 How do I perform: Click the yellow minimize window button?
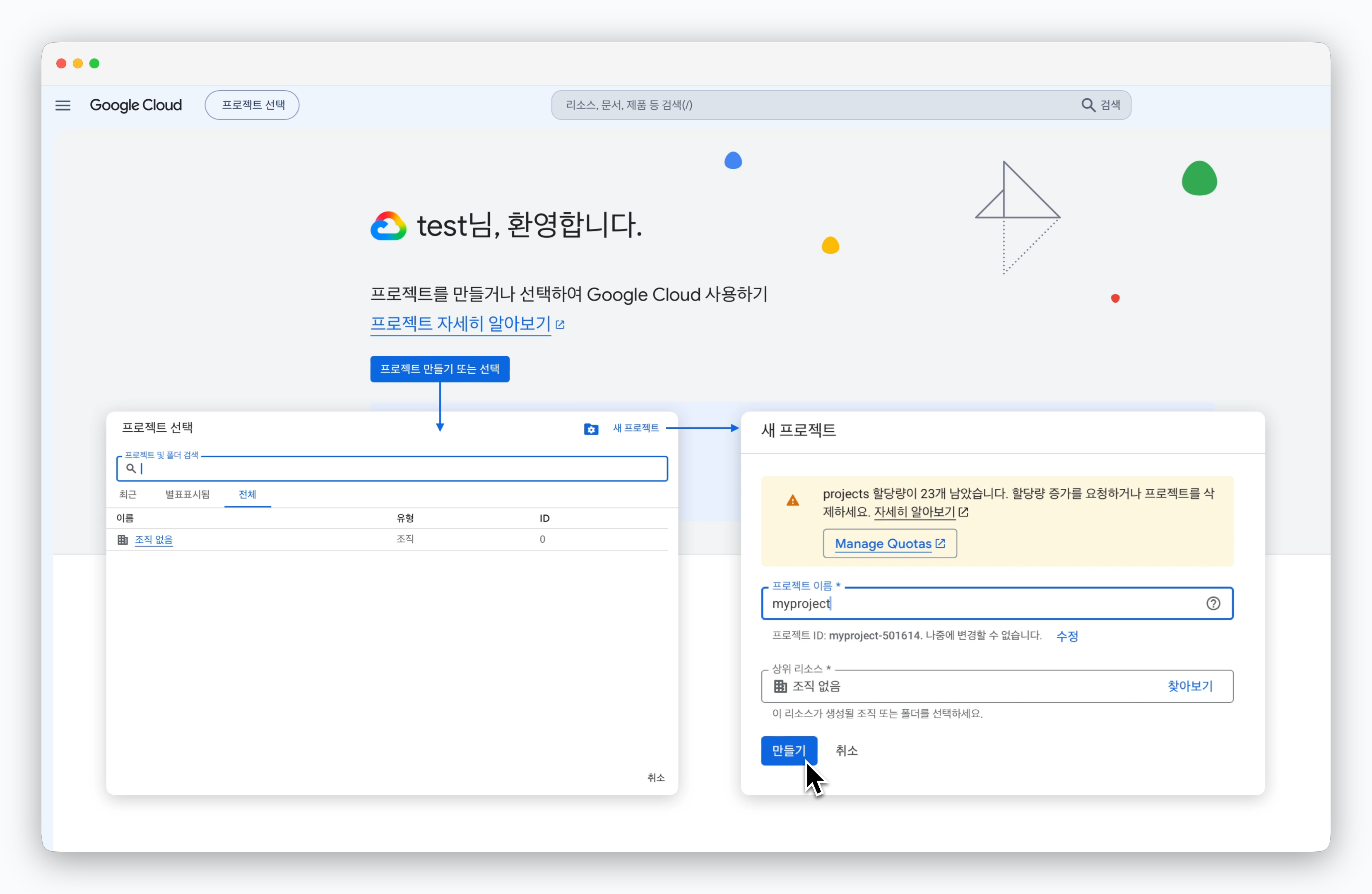click(x=78, y=63)
